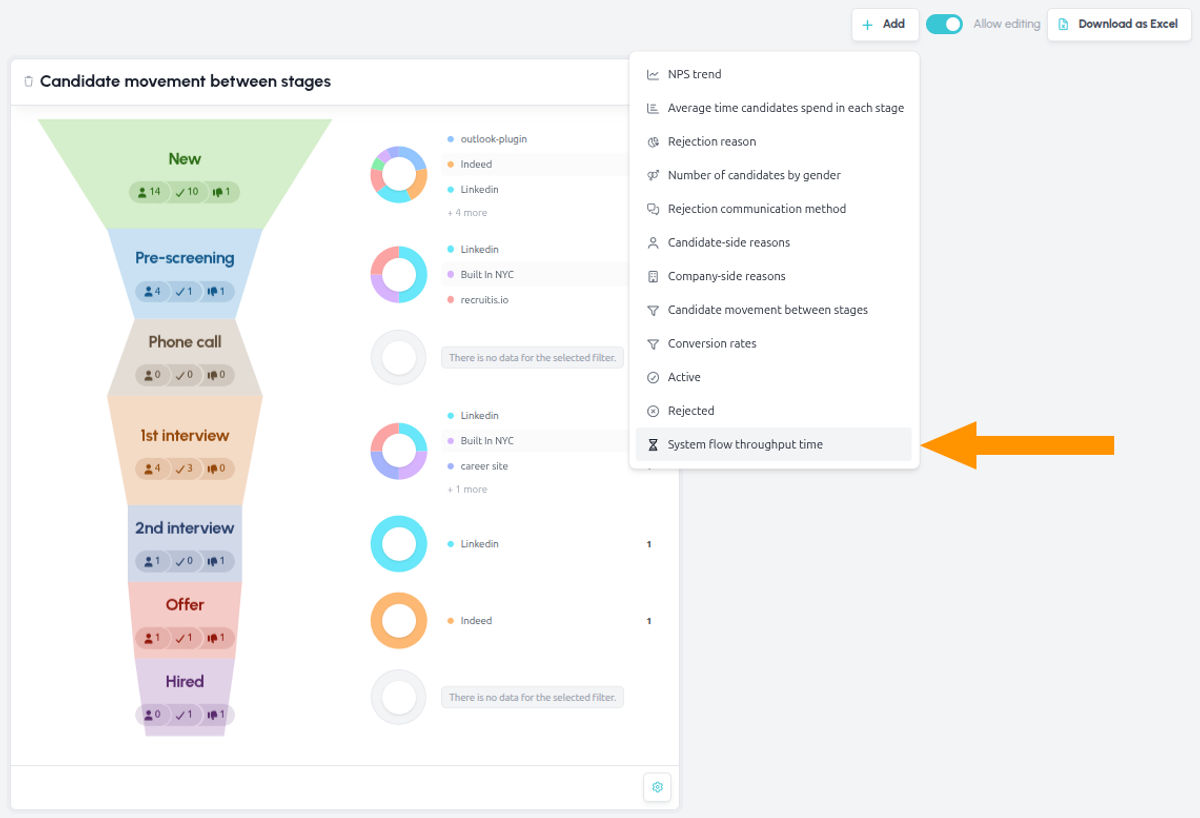Click the Indeed legend in Offer row

tap(470, 621)
